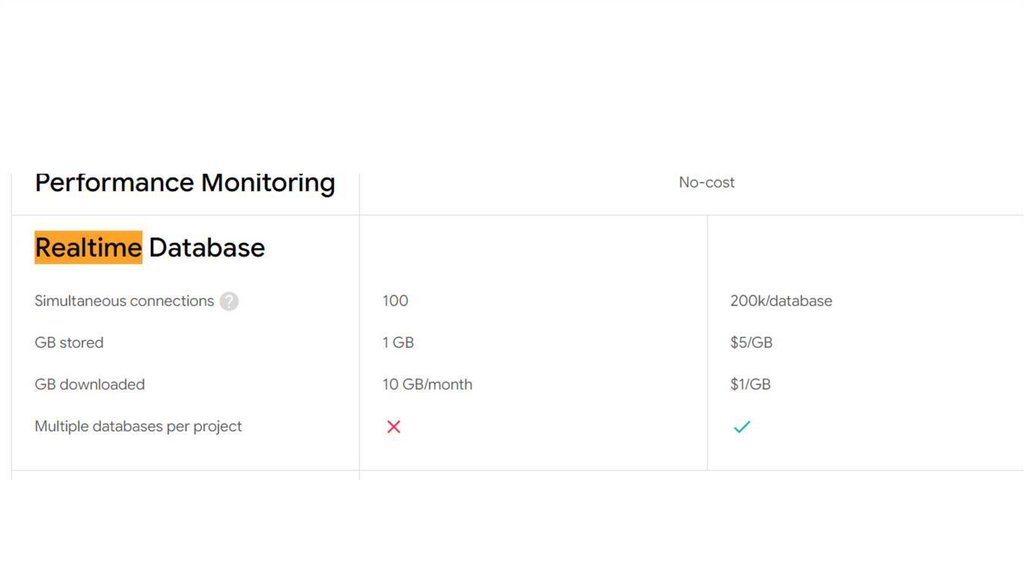Click the Realtime Database heading

[x=150, y=248]
